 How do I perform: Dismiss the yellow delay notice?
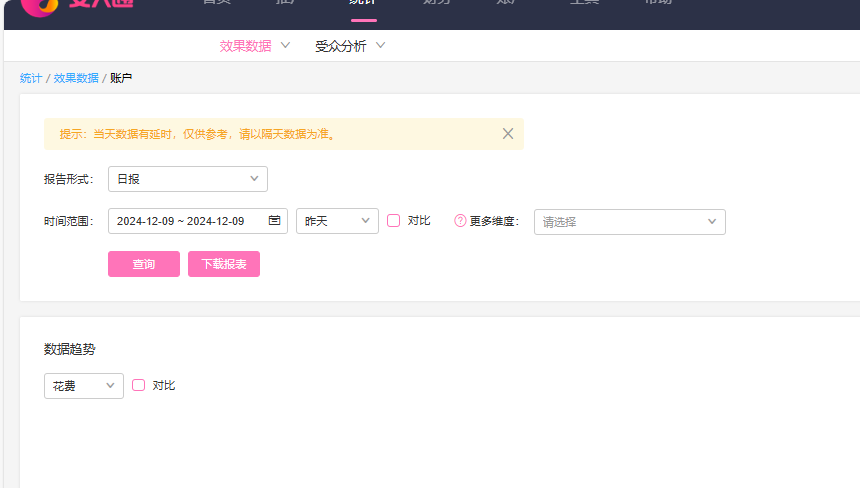point(508,134)
